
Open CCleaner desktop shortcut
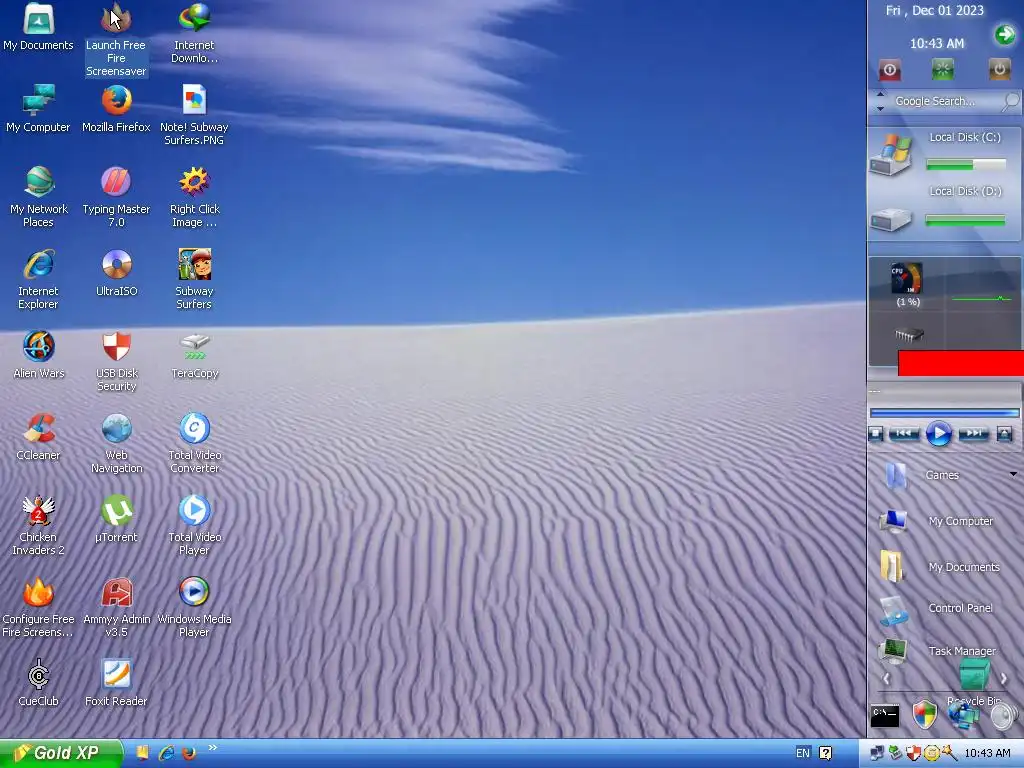tap(39, 436)
